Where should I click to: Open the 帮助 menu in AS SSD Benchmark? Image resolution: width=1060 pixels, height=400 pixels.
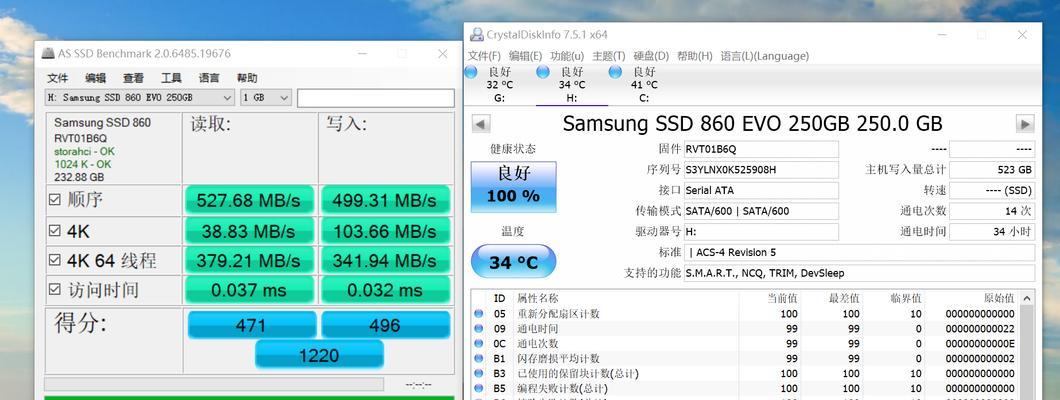pyautogui.click(x=247, y=78)
